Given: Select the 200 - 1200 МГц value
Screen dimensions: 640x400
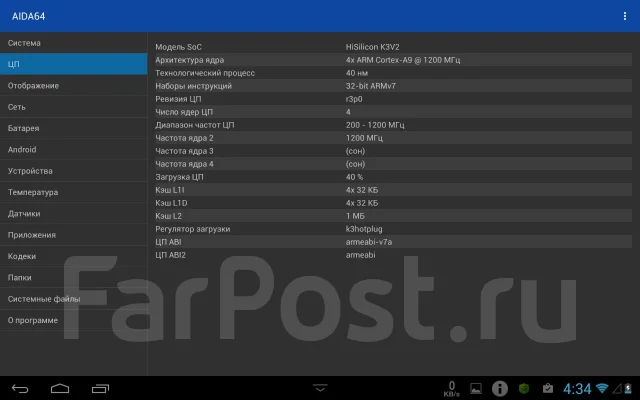Looking at the screenshot, I should (x=375, y=125).
